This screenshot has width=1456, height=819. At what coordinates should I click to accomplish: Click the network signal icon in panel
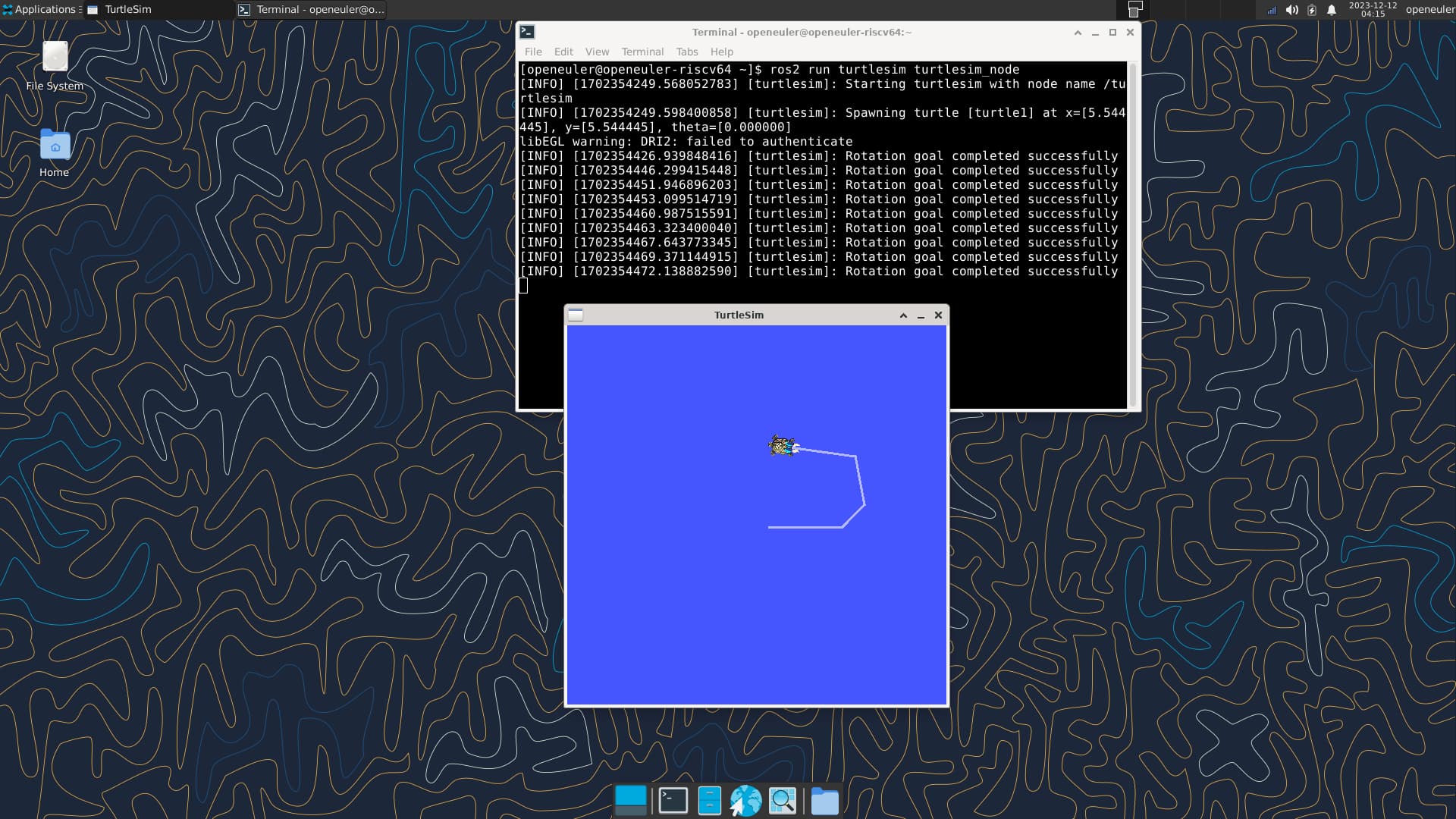pyautogui.click(x=1272, y=10)
